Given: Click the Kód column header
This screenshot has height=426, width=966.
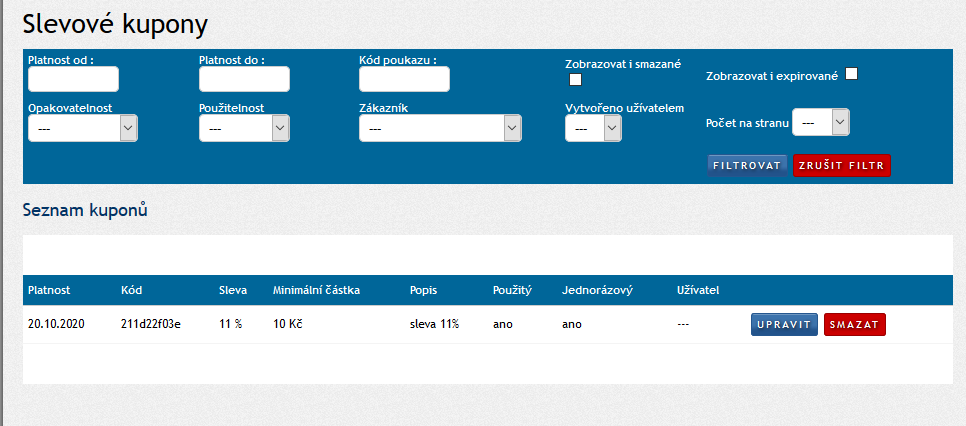Looking at the screenshot, I should (x=131, y=291).
